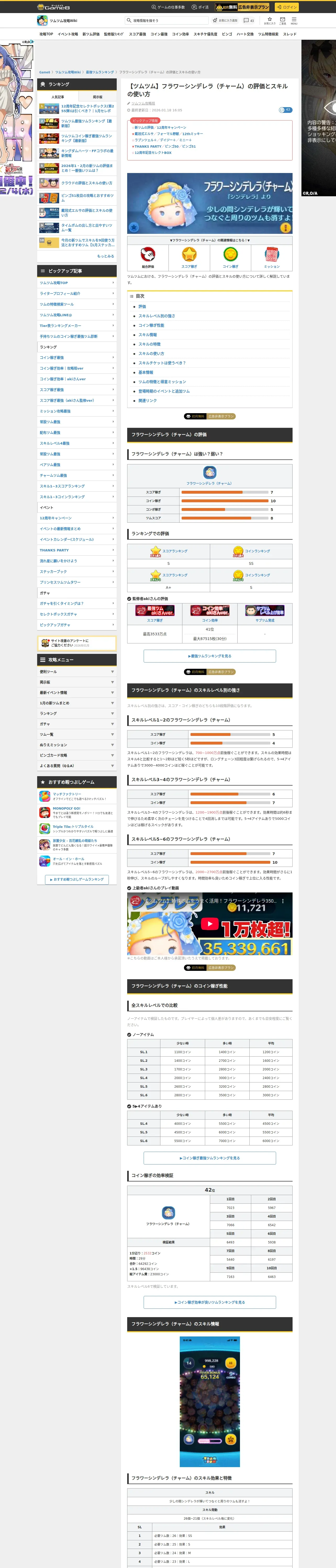Expand ランキング in 攻略メニュー
This screenshot has height=1568, width=336.
(77, 713)
